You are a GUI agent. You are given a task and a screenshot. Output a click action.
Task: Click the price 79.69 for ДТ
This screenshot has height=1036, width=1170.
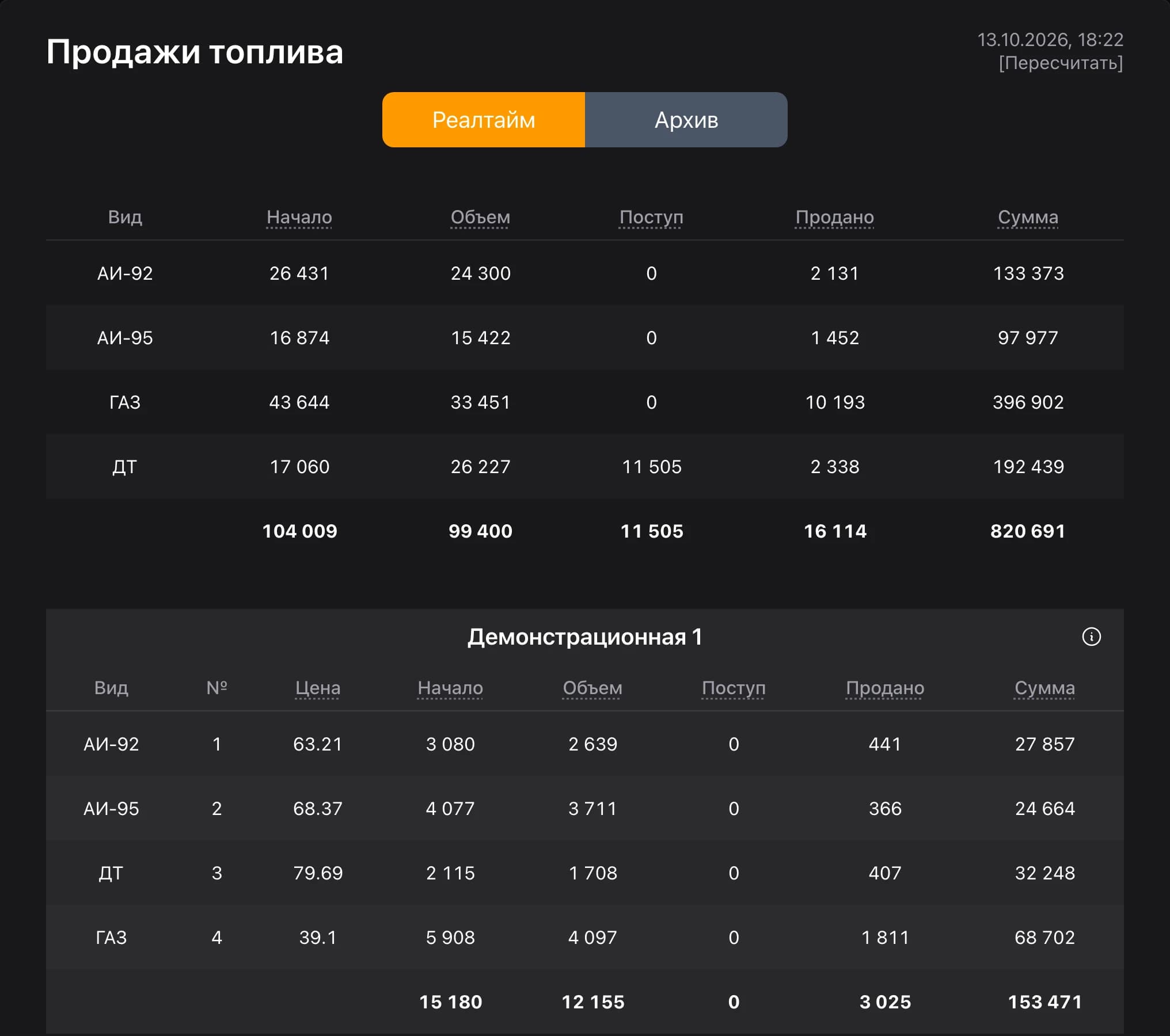point(318,873)
